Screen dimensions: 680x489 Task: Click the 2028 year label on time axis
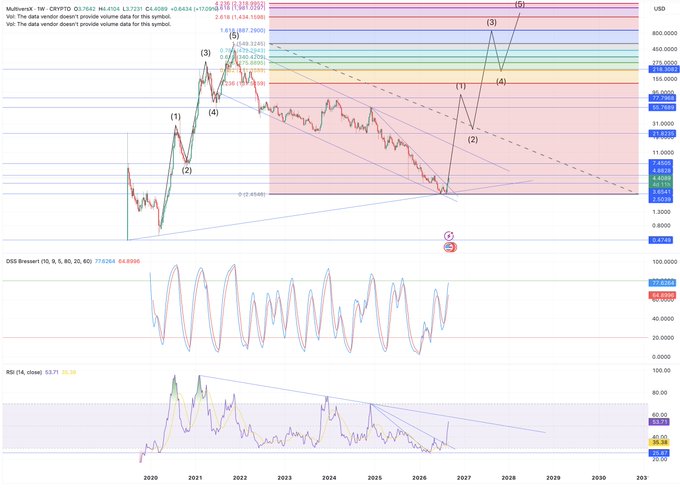click(509, 478)
